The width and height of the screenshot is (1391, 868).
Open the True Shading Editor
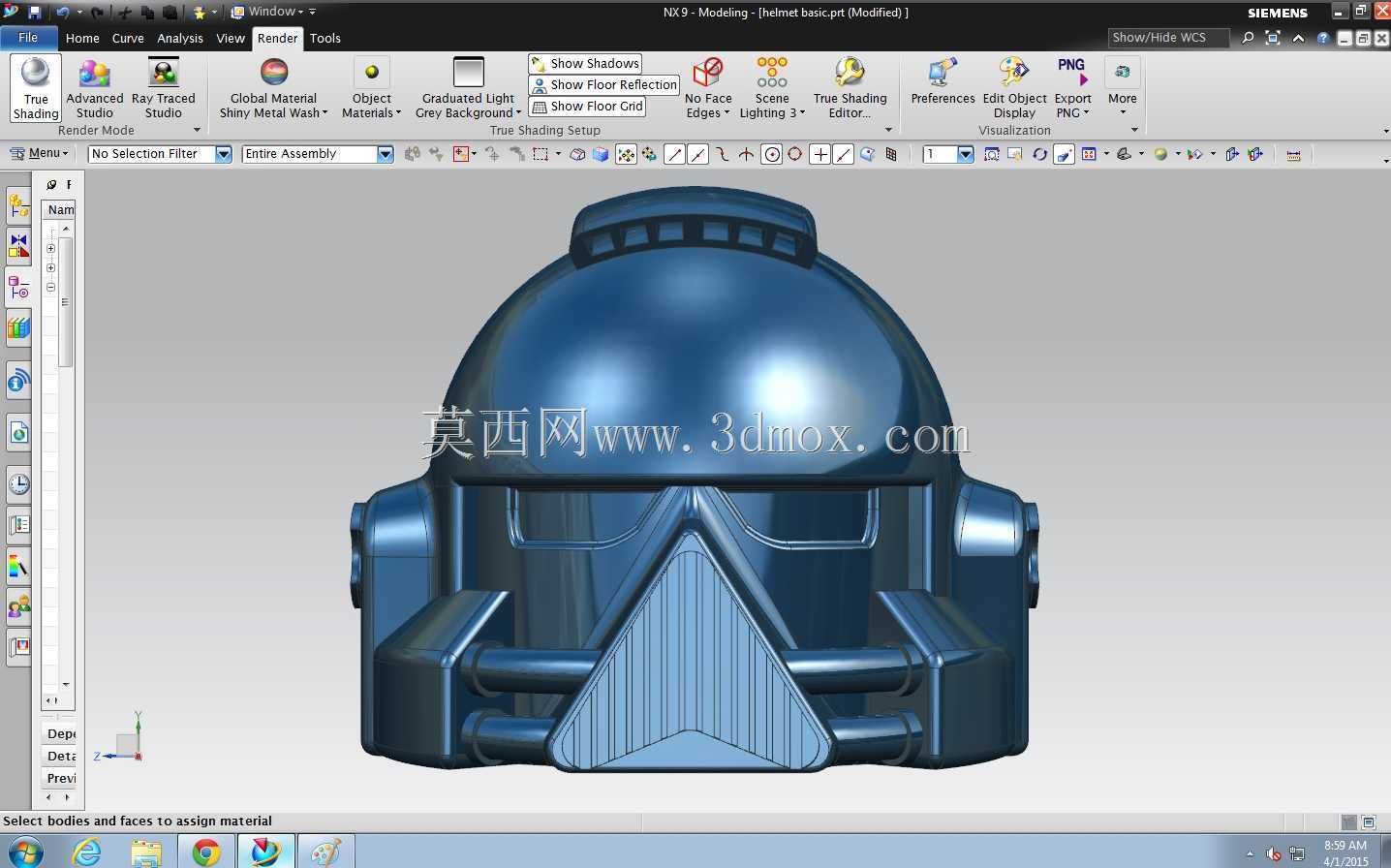click(850, 87)
